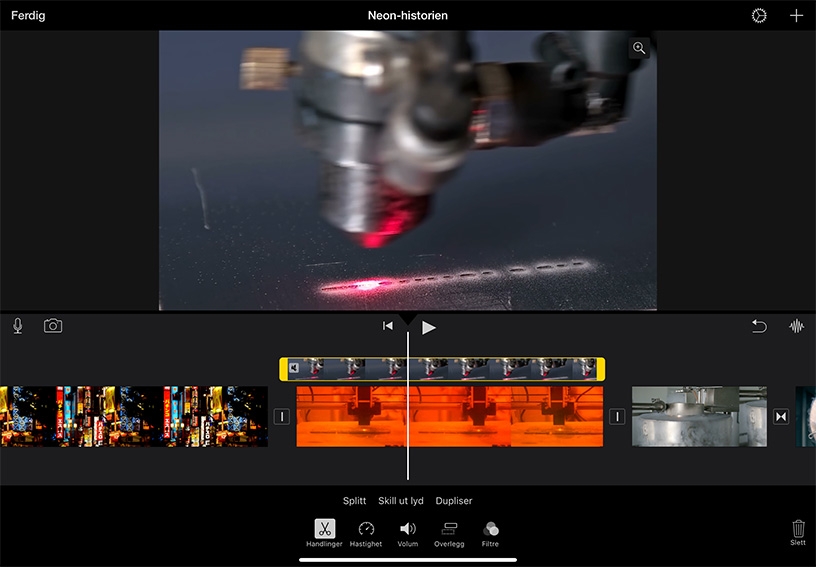This screenshot has width=816, height=567.
Task: Open project settings gear icon
Action: [759, 16]
